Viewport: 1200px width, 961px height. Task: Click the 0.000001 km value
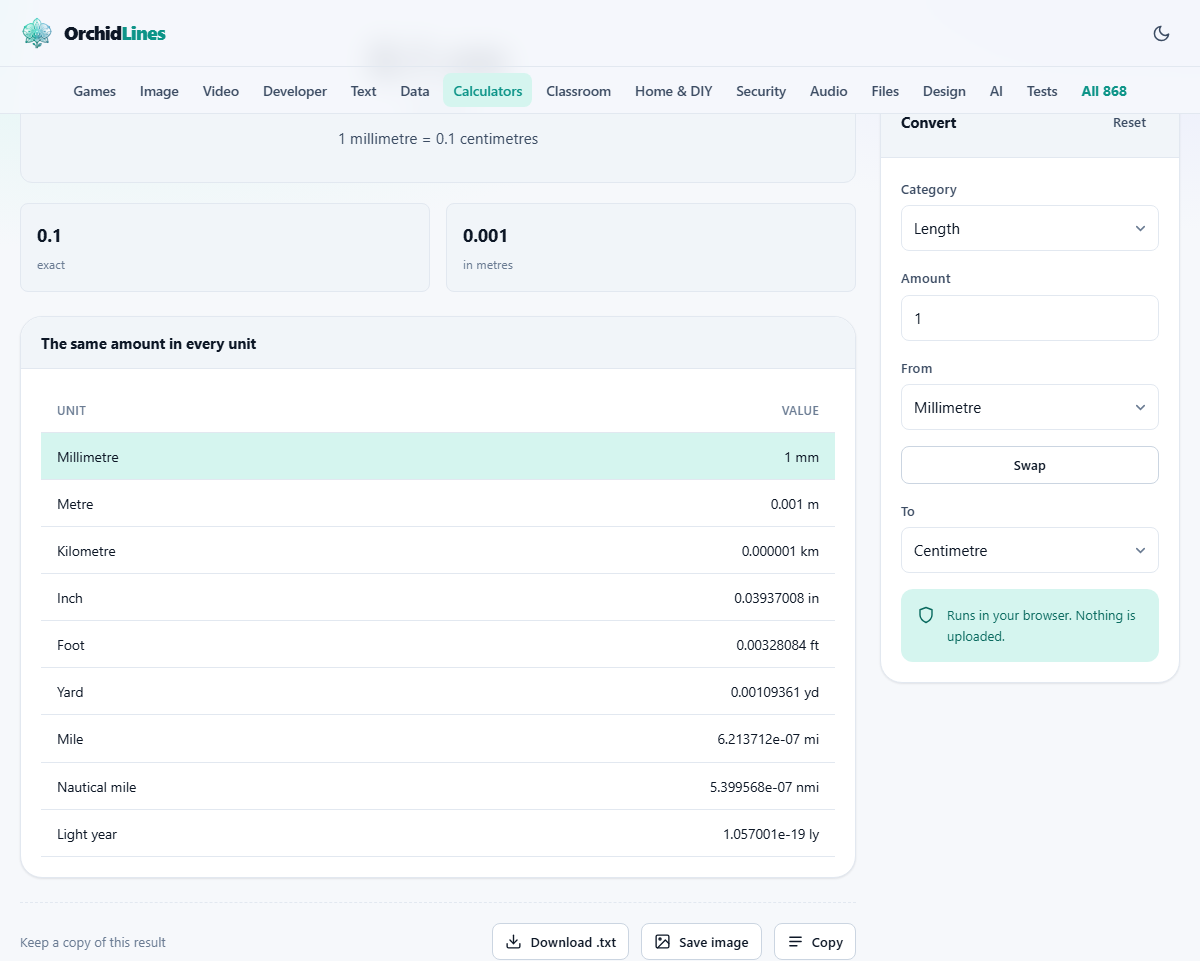tap(780, 551)
